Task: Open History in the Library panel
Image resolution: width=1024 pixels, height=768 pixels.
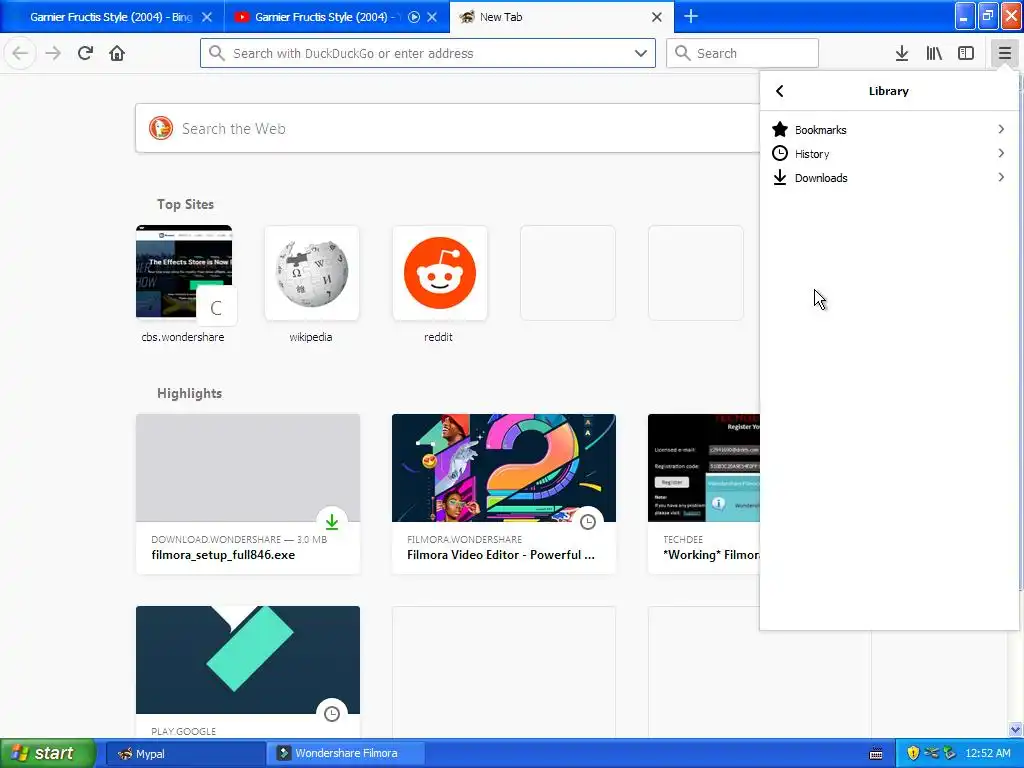Action: tap(889, 153)
